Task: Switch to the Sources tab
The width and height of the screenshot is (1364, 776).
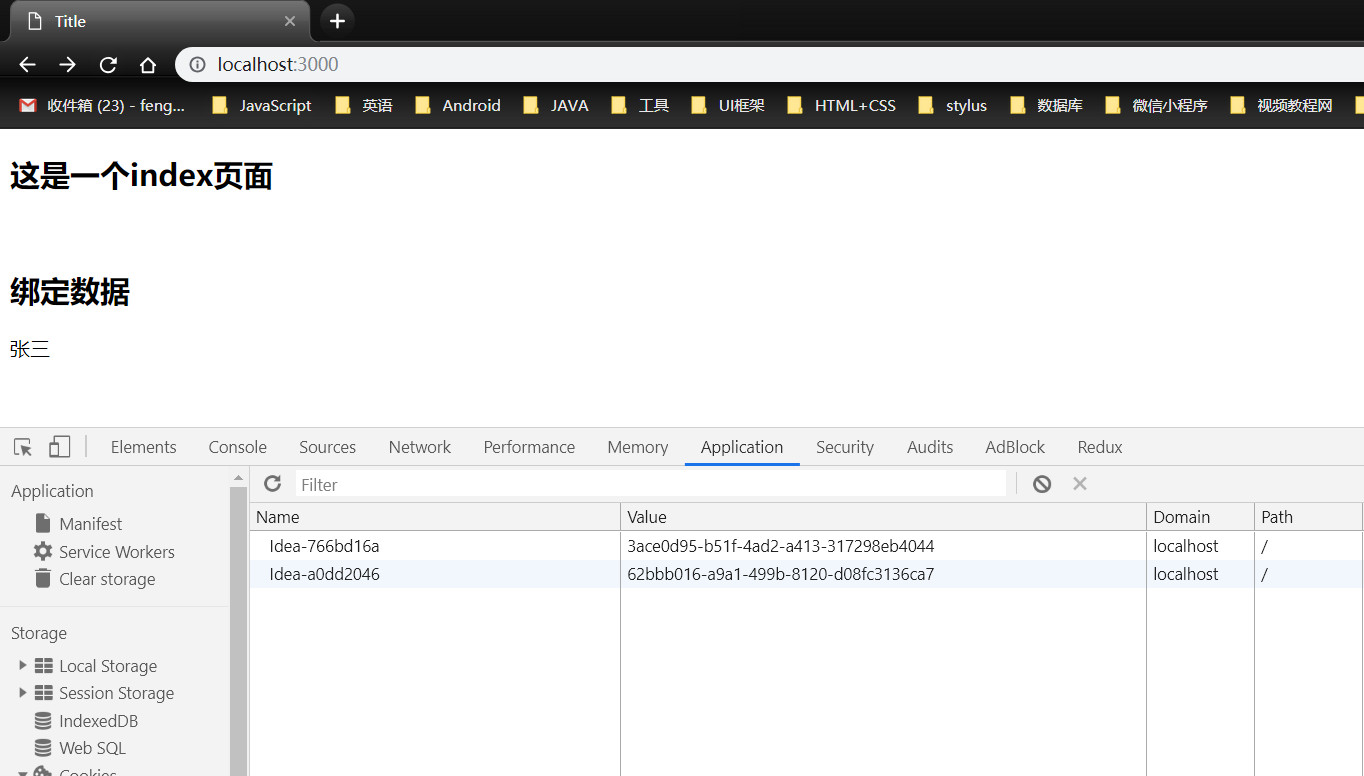Action: click(327, 447)
